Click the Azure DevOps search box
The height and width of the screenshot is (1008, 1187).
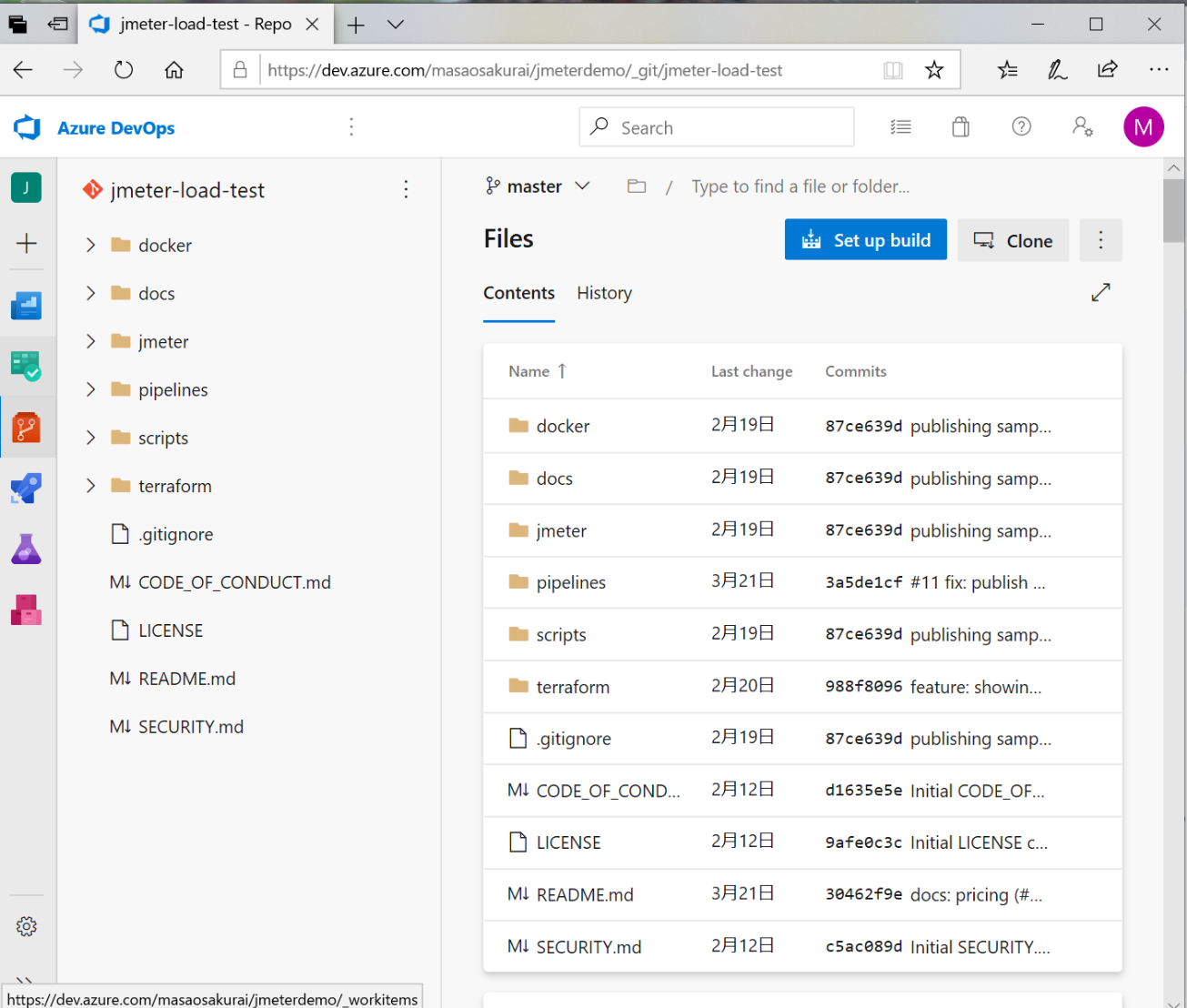(x=717, y=127)
